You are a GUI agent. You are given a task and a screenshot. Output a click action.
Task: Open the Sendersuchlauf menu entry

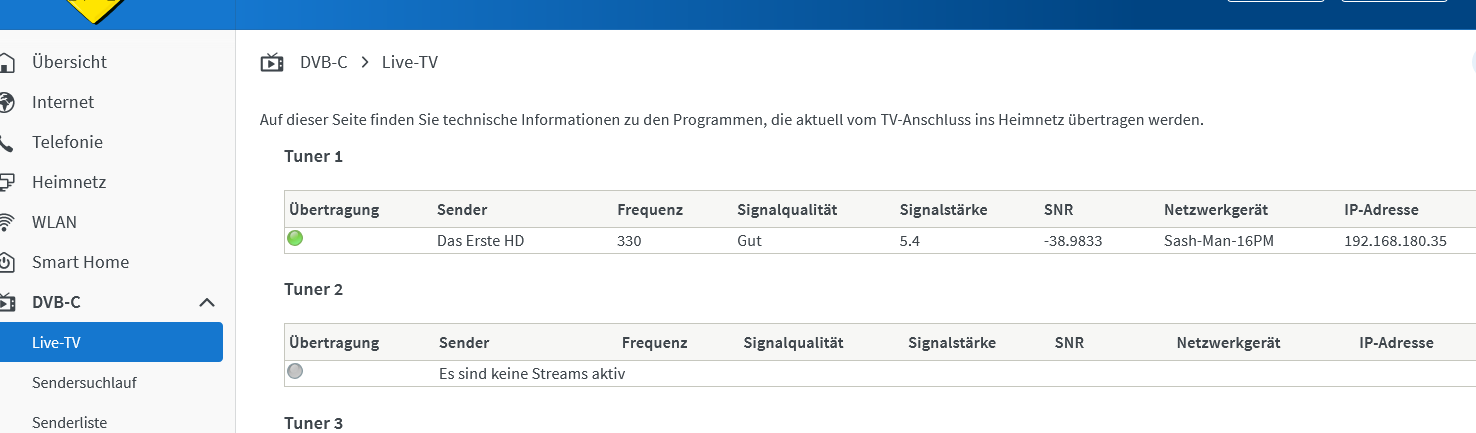click(x=84, y=382)
